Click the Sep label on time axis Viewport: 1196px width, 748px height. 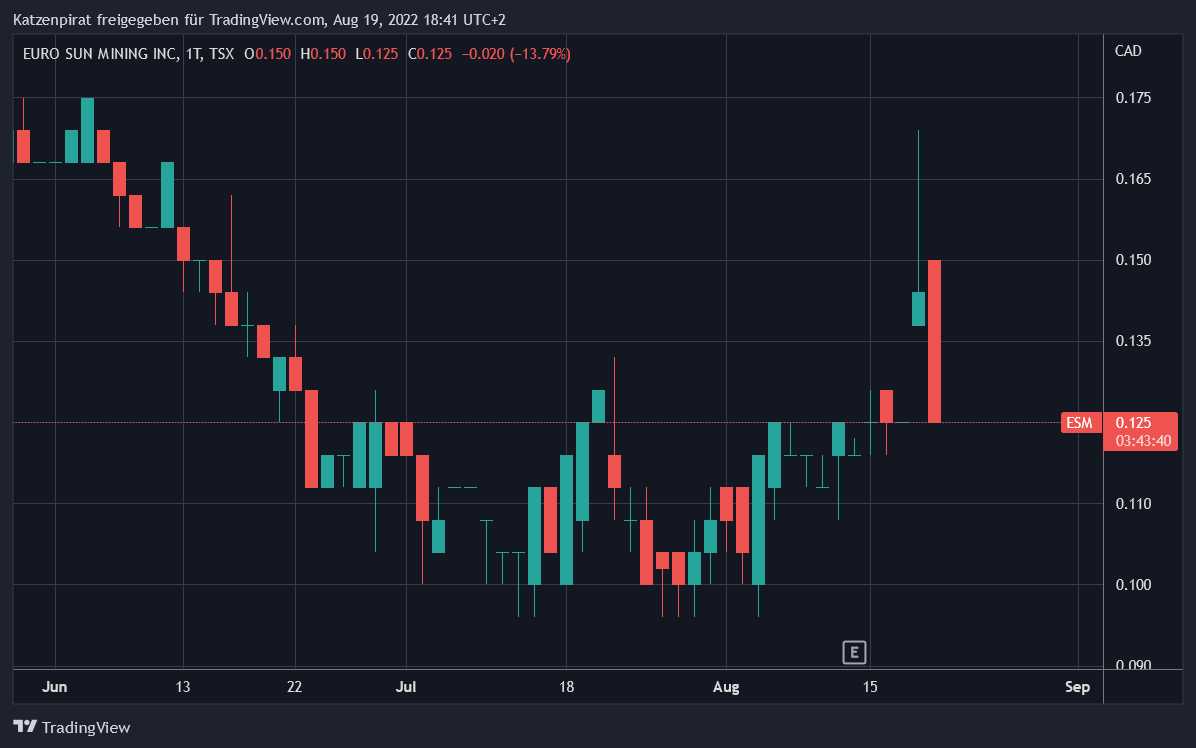click(1078, 687)
